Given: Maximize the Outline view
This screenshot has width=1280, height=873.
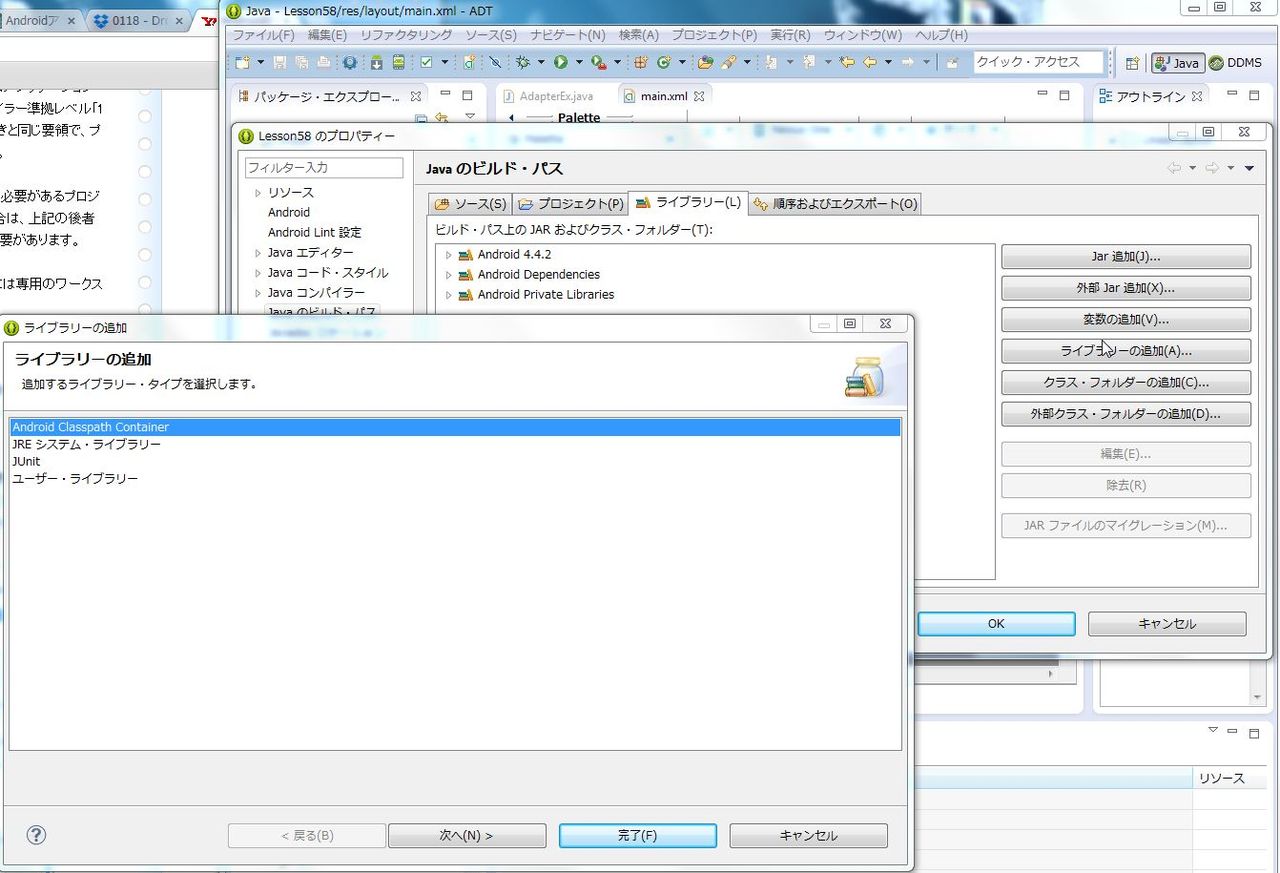Looking at the screenshot, I should [1254, 95].
